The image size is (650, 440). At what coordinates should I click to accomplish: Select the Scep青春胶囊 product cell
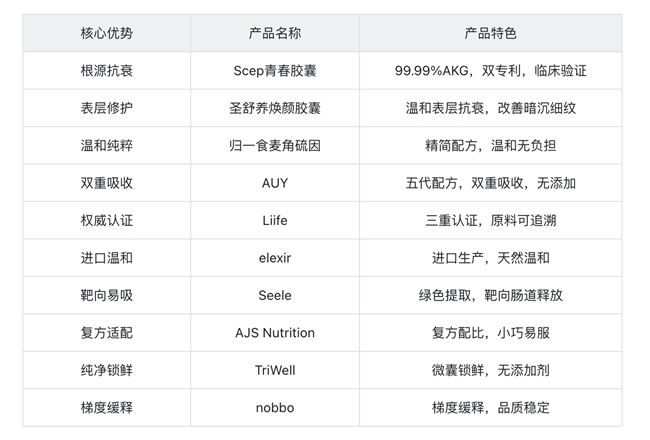274,71
